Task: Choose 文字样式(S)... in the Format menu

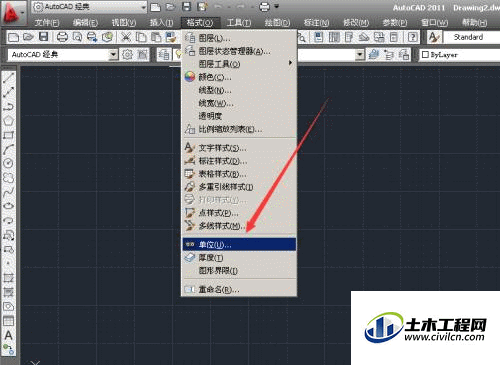Action: 239,148
